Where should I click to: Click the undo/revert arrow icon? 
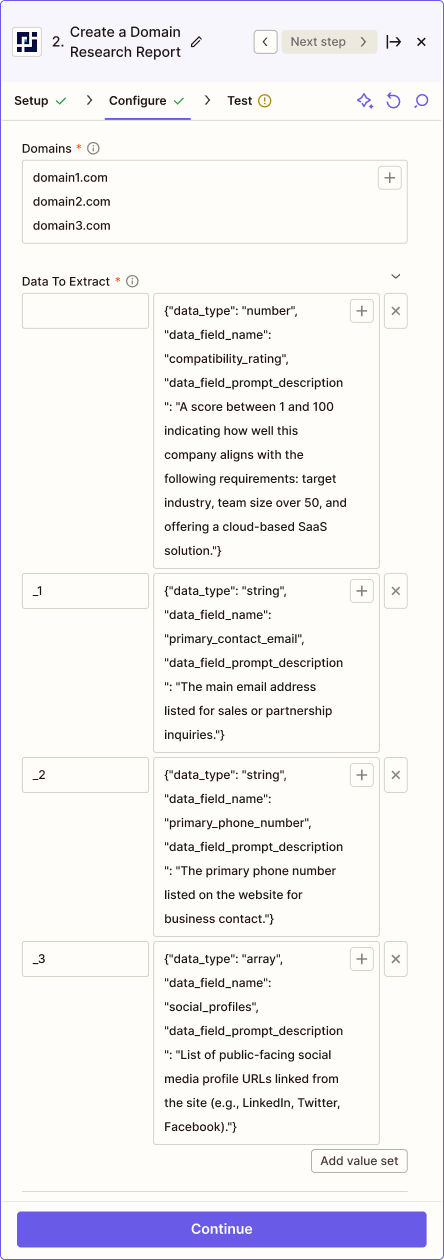pyautogui.click(x=393, y=101)
